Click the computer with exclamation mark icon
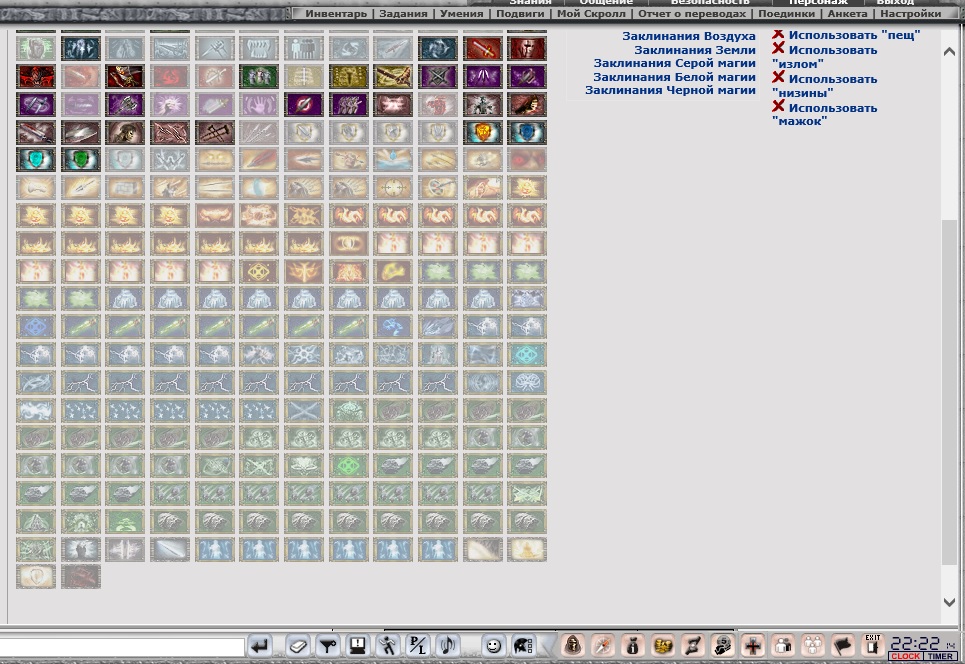The width and height of the screenshot is (965, 664). tap(358, 646)
